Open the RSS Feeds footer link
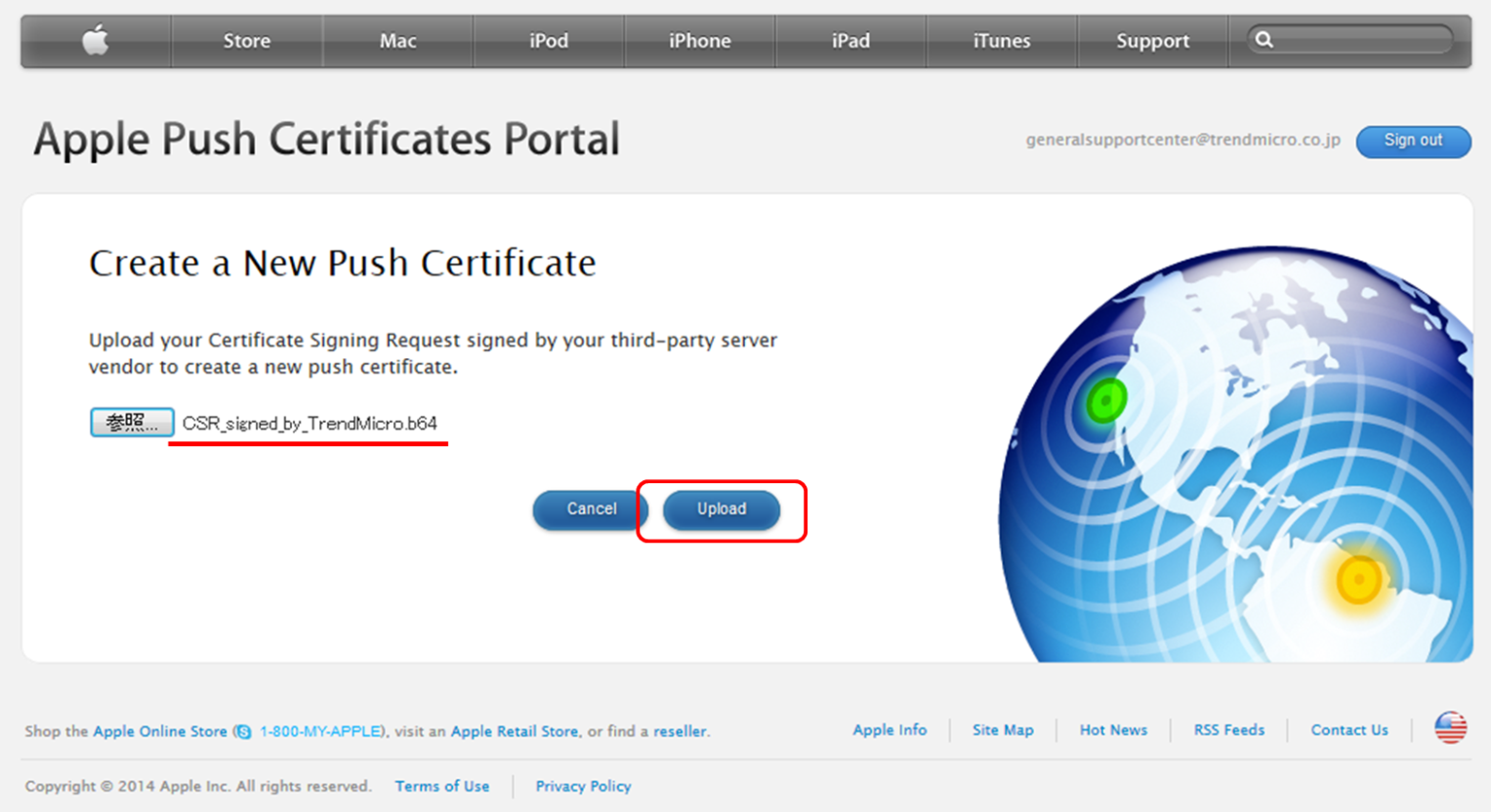Viewport: 1491px width, 812px height. point(1229,730)
